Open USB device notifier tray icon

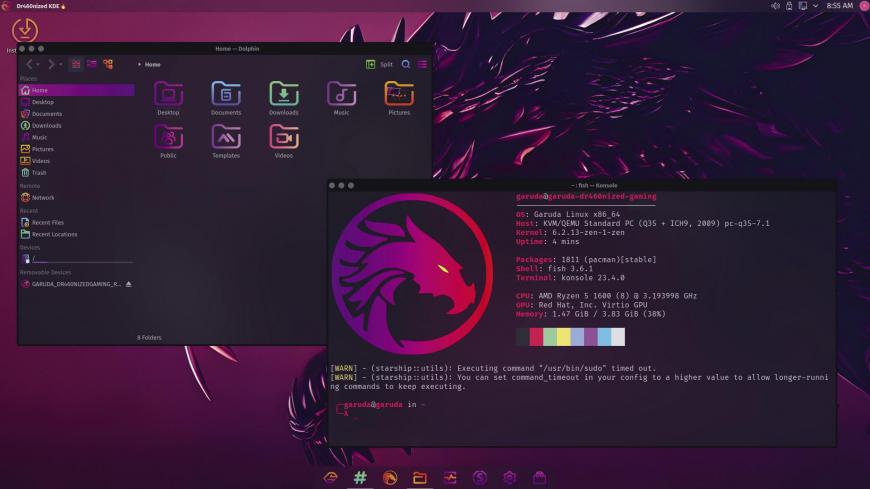(x=789, y=6)
